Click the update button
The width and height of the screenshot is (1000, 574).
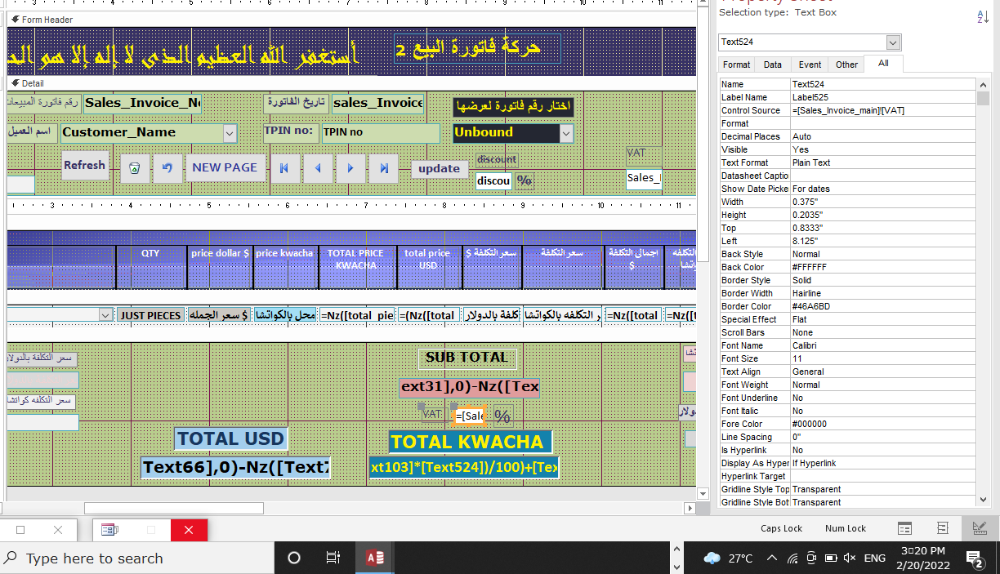pos(439,169)
